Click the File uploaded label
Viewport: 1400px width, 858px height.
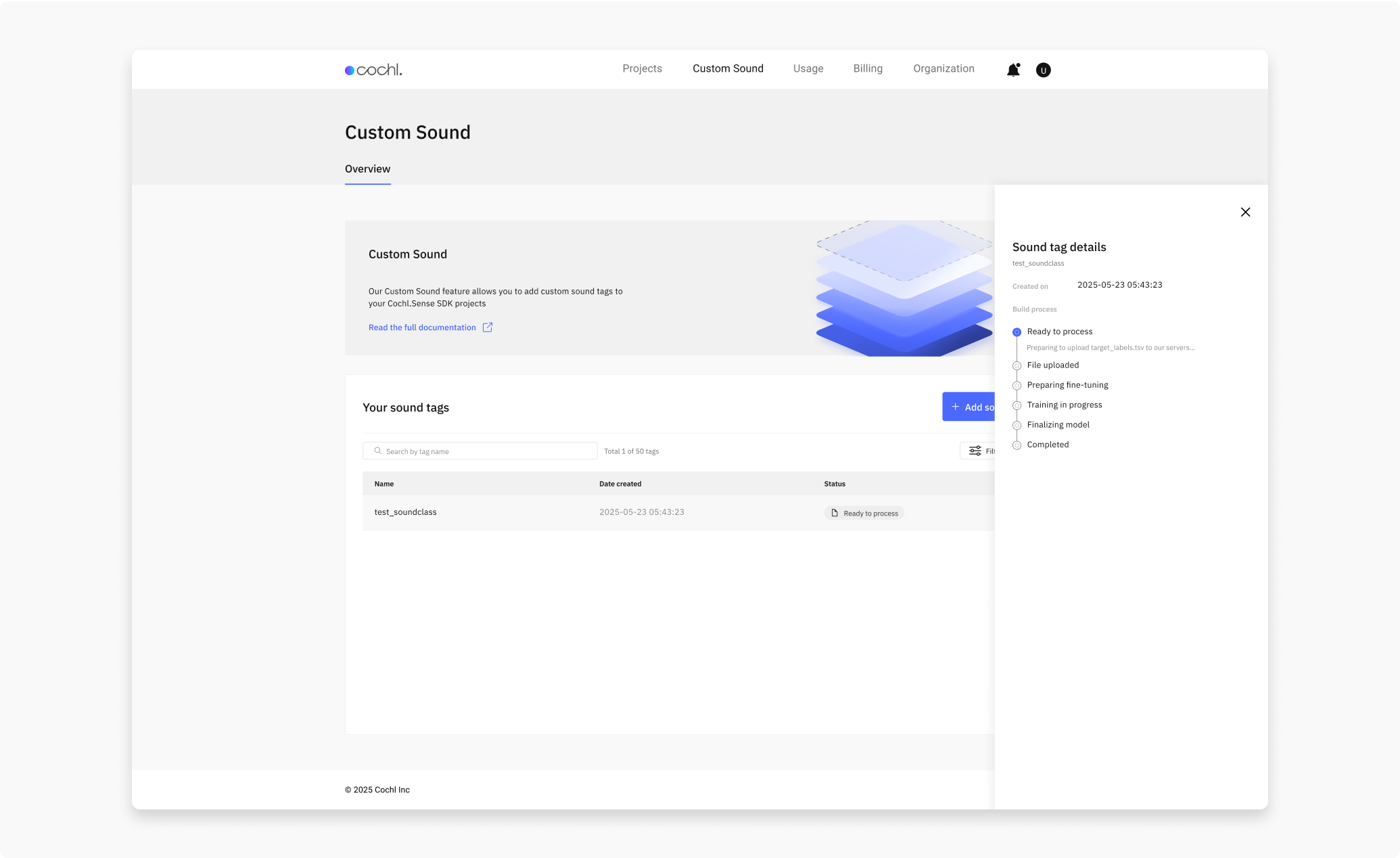coord(1052,365)
